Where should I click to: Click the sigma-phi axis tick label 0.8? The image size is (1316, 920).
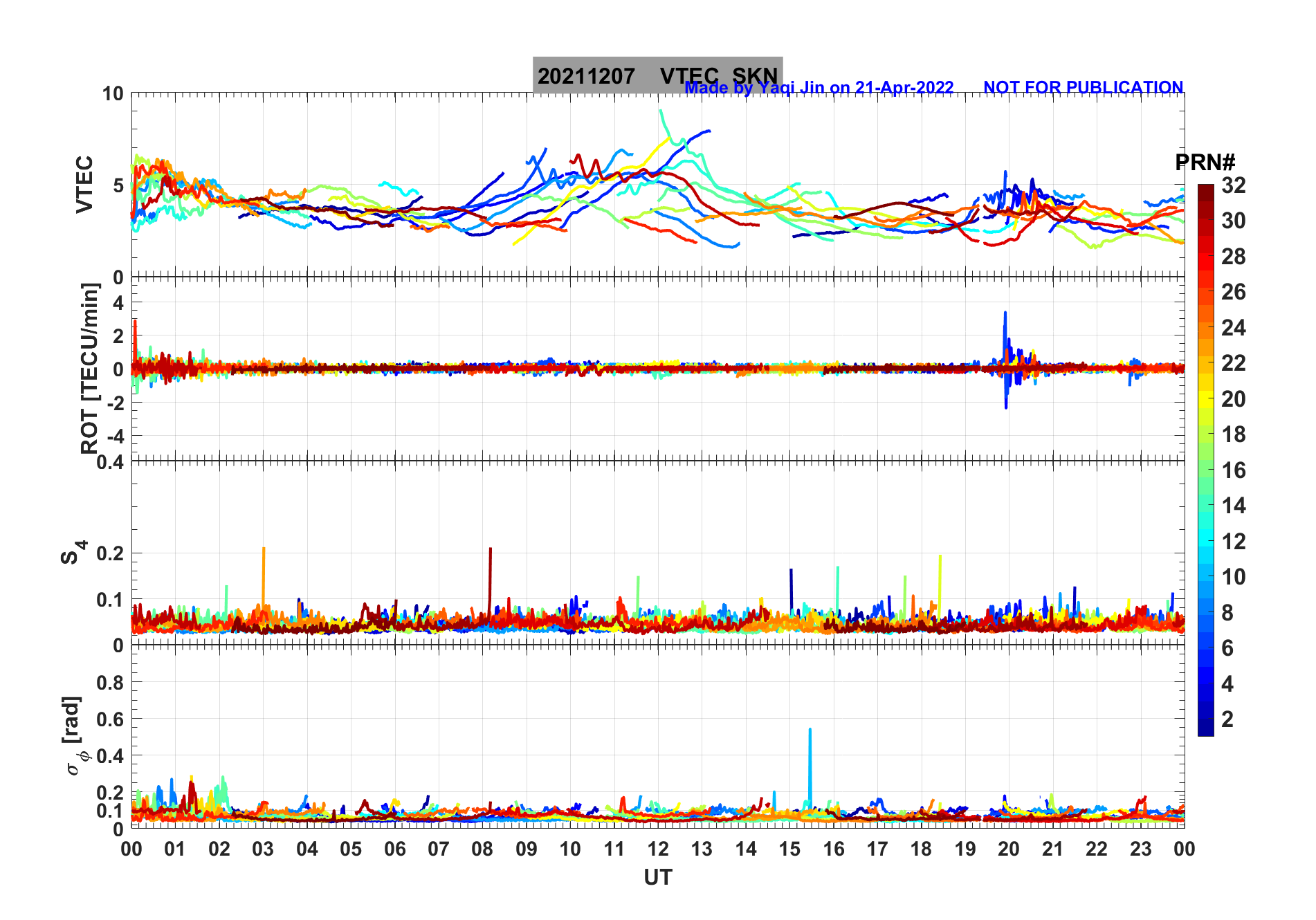pos(111,683)
